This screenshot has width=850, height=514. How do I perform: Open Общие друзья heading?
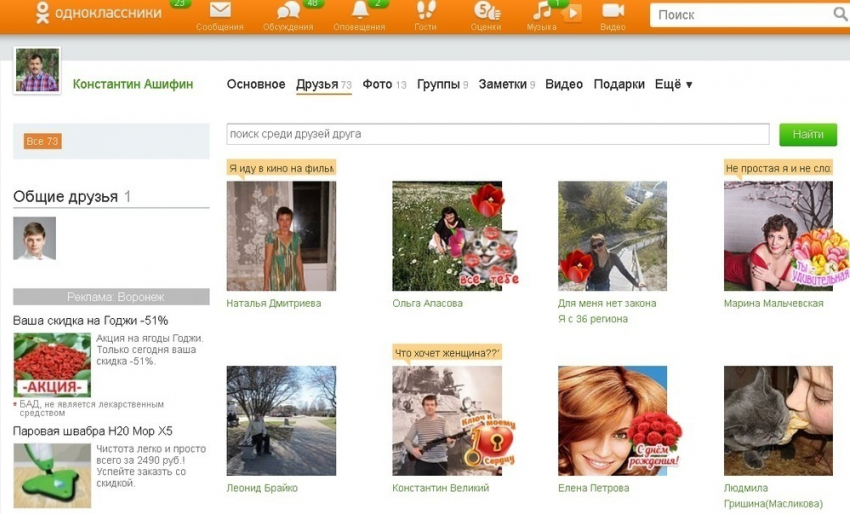point(72,196)
